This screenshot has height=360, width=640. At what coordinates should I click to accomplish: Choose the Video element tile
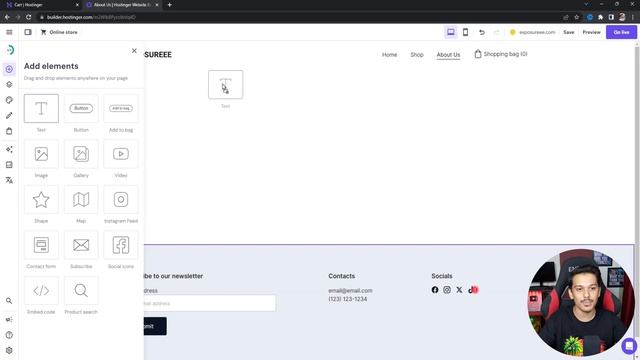[121, 154]
